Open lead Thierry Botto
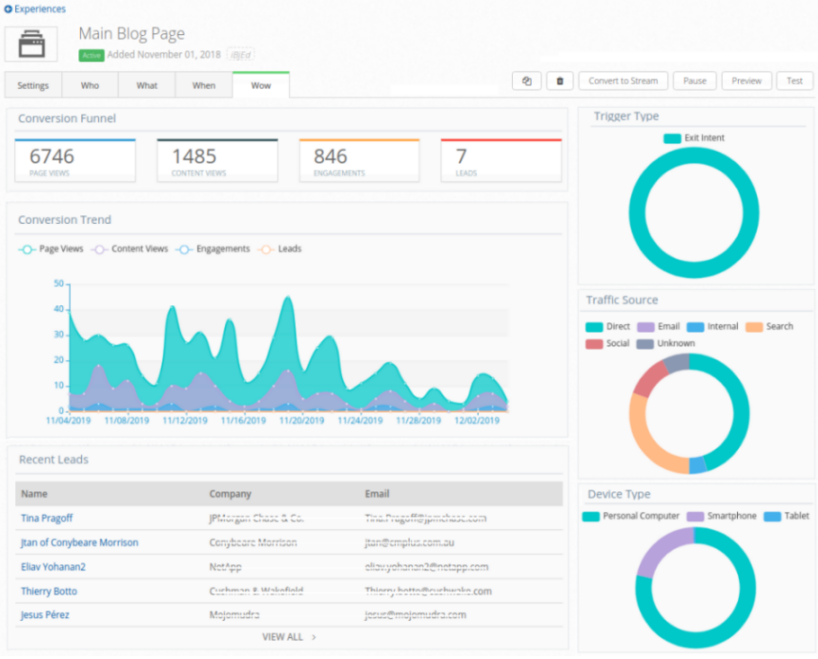The image size is (818, 659). [x=49, y=591]
